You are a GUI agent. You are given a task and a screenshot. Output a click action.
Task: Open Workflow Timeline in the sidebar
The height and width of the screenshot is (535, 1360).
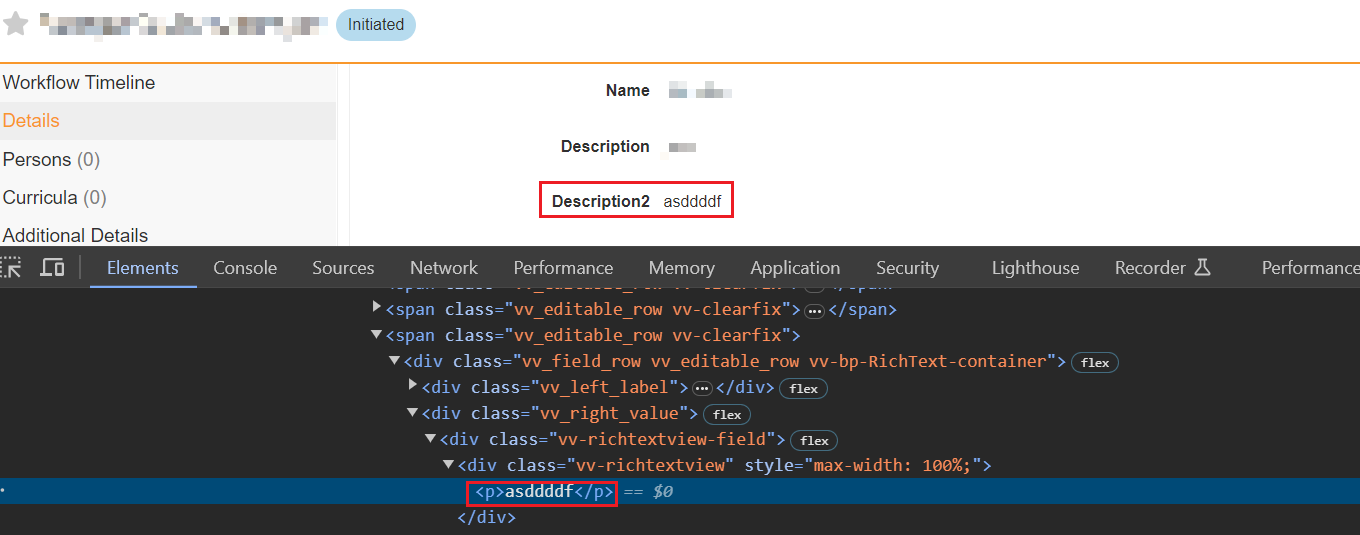tap(79, 83)
